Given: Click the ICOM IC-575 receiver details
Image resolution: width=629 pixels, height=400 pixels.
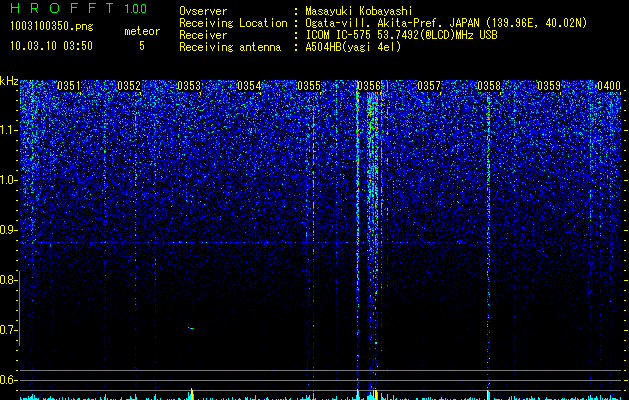Looking at the screenshot, I should click(x=401, y=35).
